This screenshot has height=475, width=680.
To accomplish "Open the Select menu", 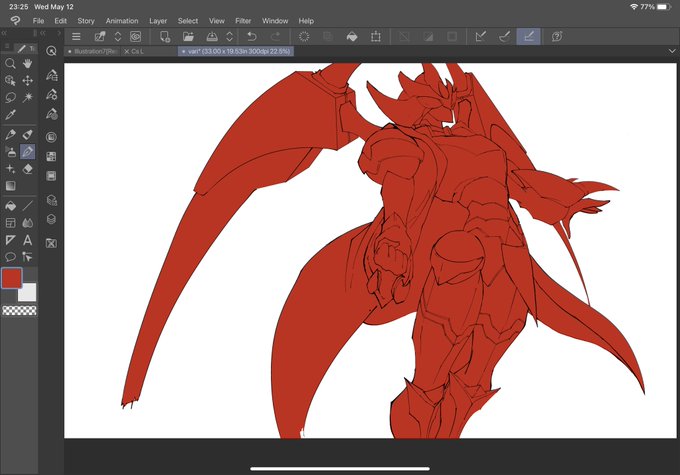I will tap(188, 21).
